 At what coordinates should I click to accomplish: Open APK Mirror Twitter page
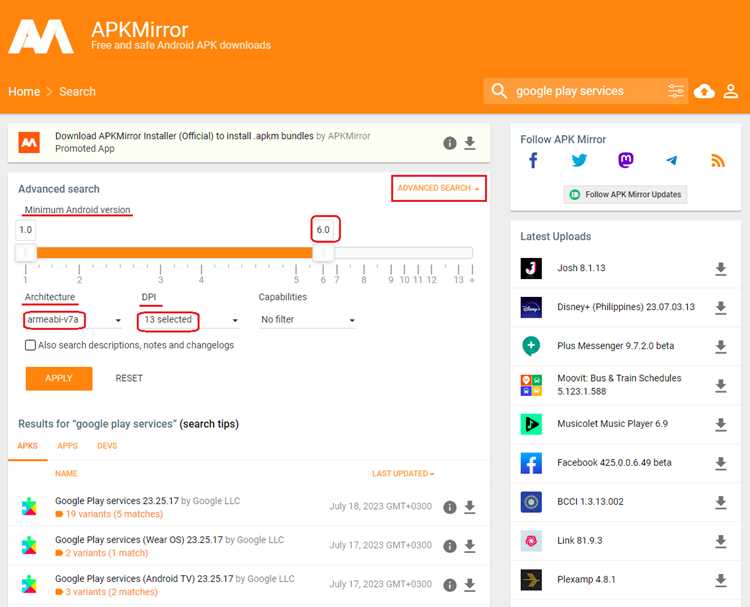click(579, 160)
